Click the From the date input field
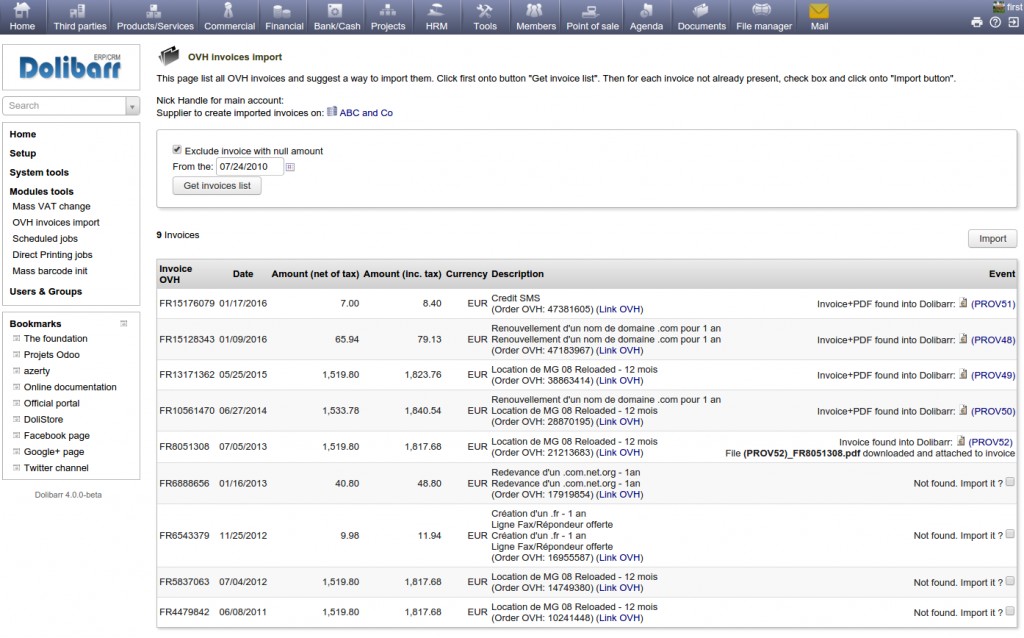This screenshot has width=1024, height=638. pos(249,167)
